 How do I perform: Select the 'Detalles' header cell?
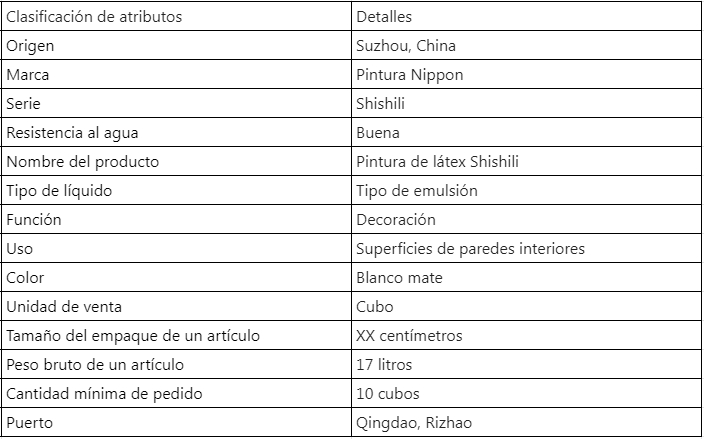pyautogui.click(x=526, y=16)
